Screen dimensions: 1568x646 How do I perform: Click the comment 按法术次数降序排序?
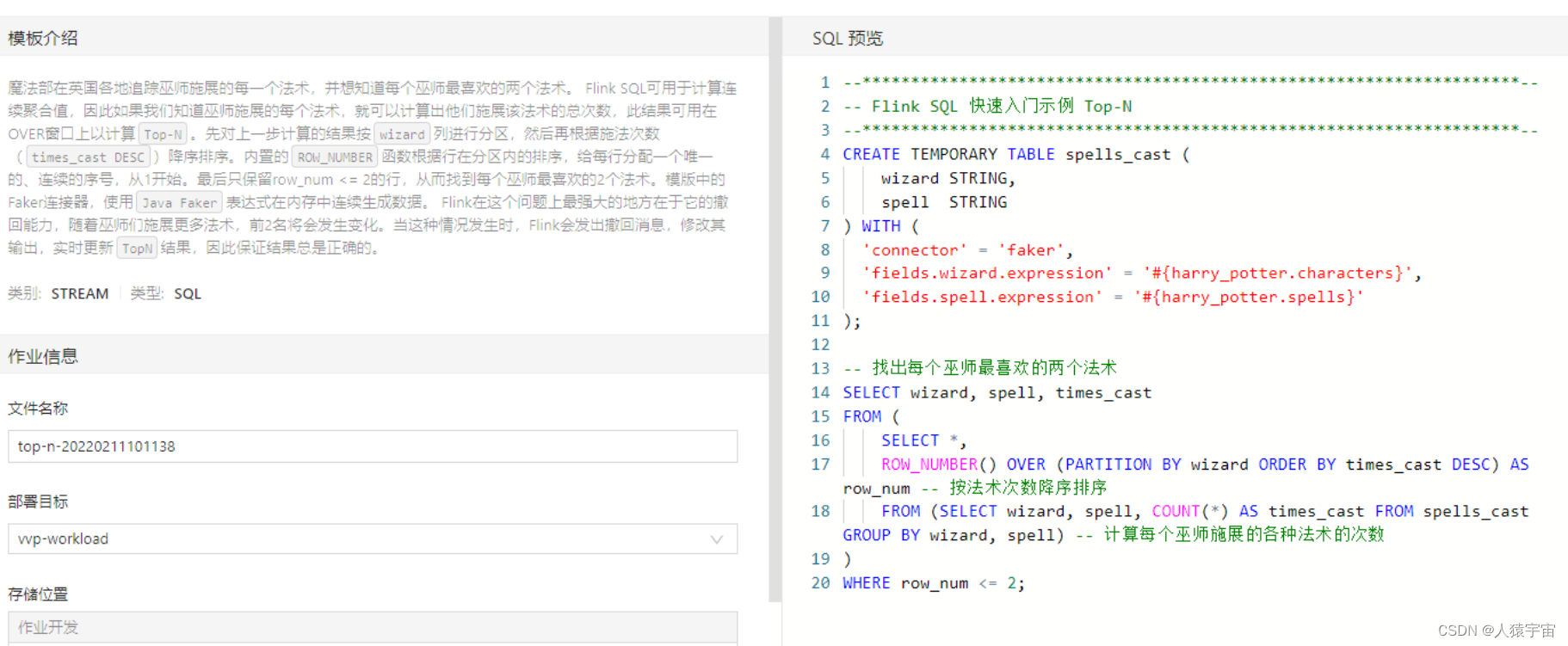(x=1028, y=488)
